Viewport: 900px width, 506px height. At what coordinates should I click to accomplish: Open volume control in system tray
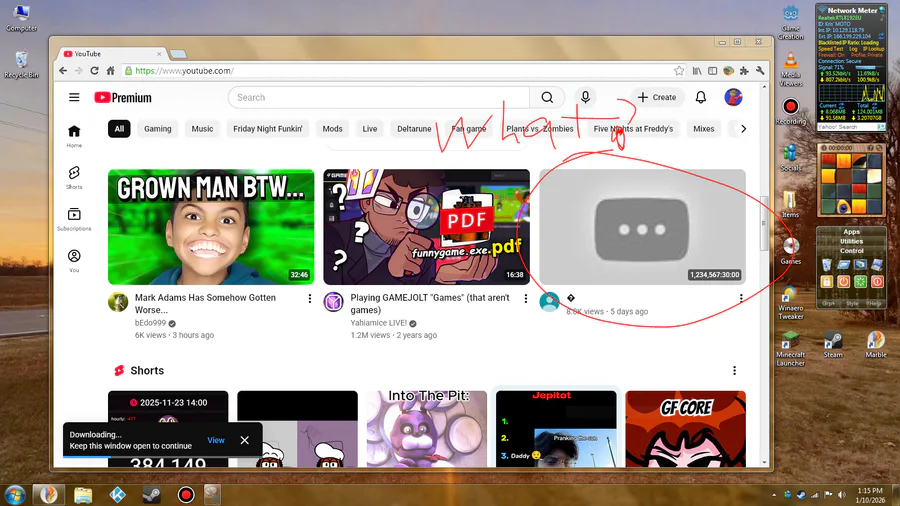tap(841, 495)
